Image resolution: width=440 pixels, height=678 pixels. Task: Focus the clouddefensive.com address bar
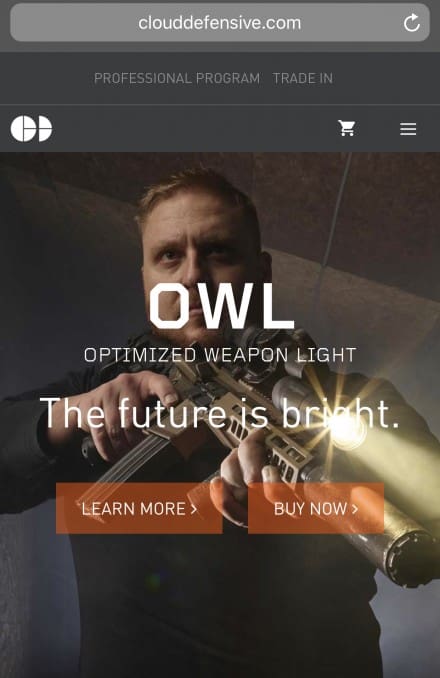click(220, 23)
